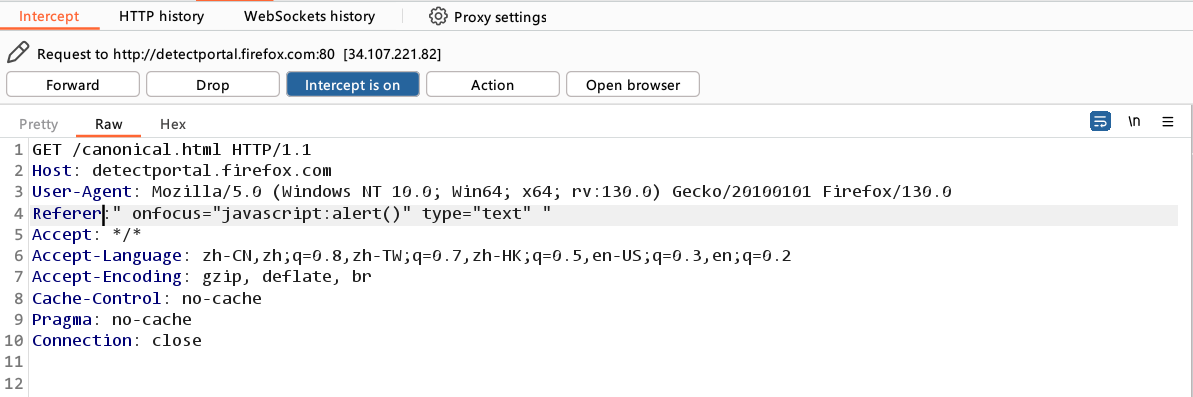Image resolution: width=1193 pixels, height=397 pixels.
Task: Open the Action dropdown menu
Action: point(492,84)
